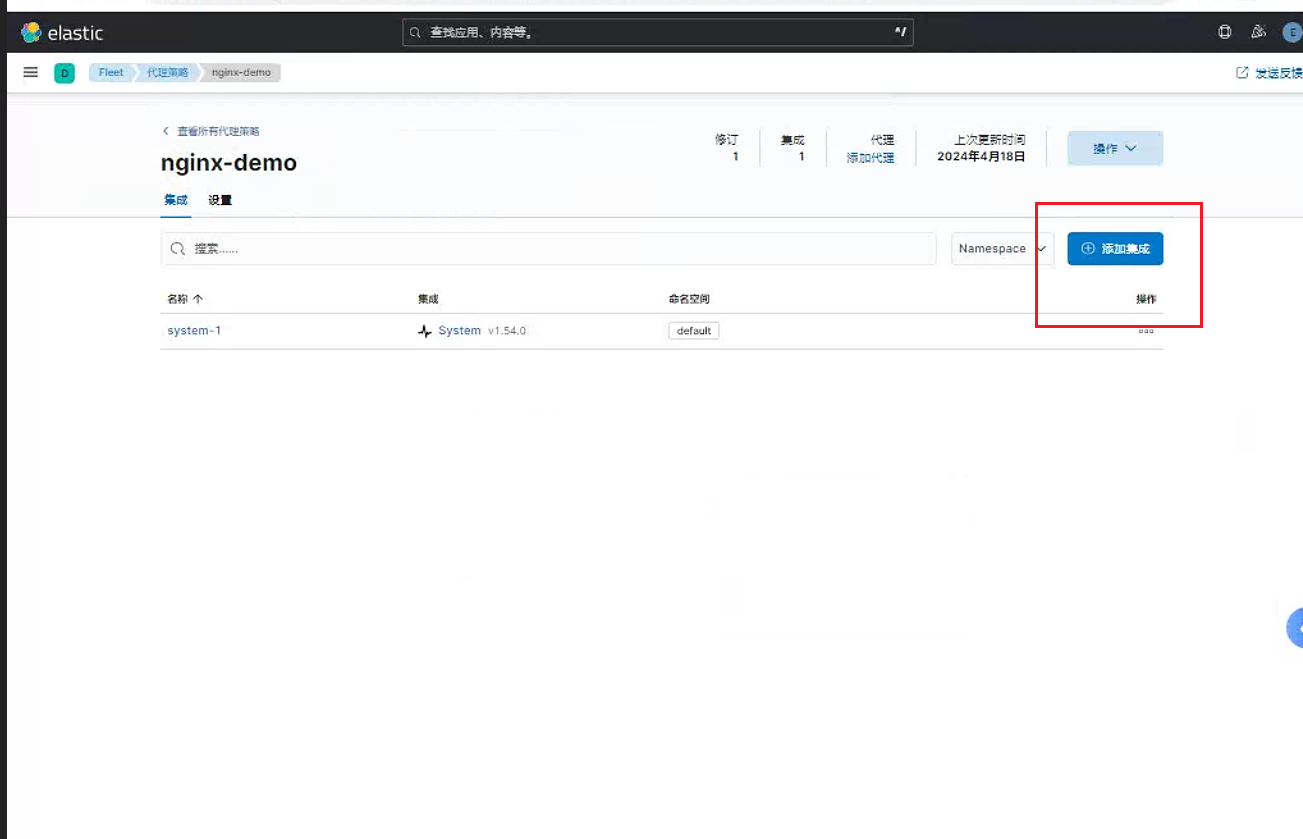This screenshot has width=1303, height=839.
Task: Open the green D space avatar
Action: point(64,73)
